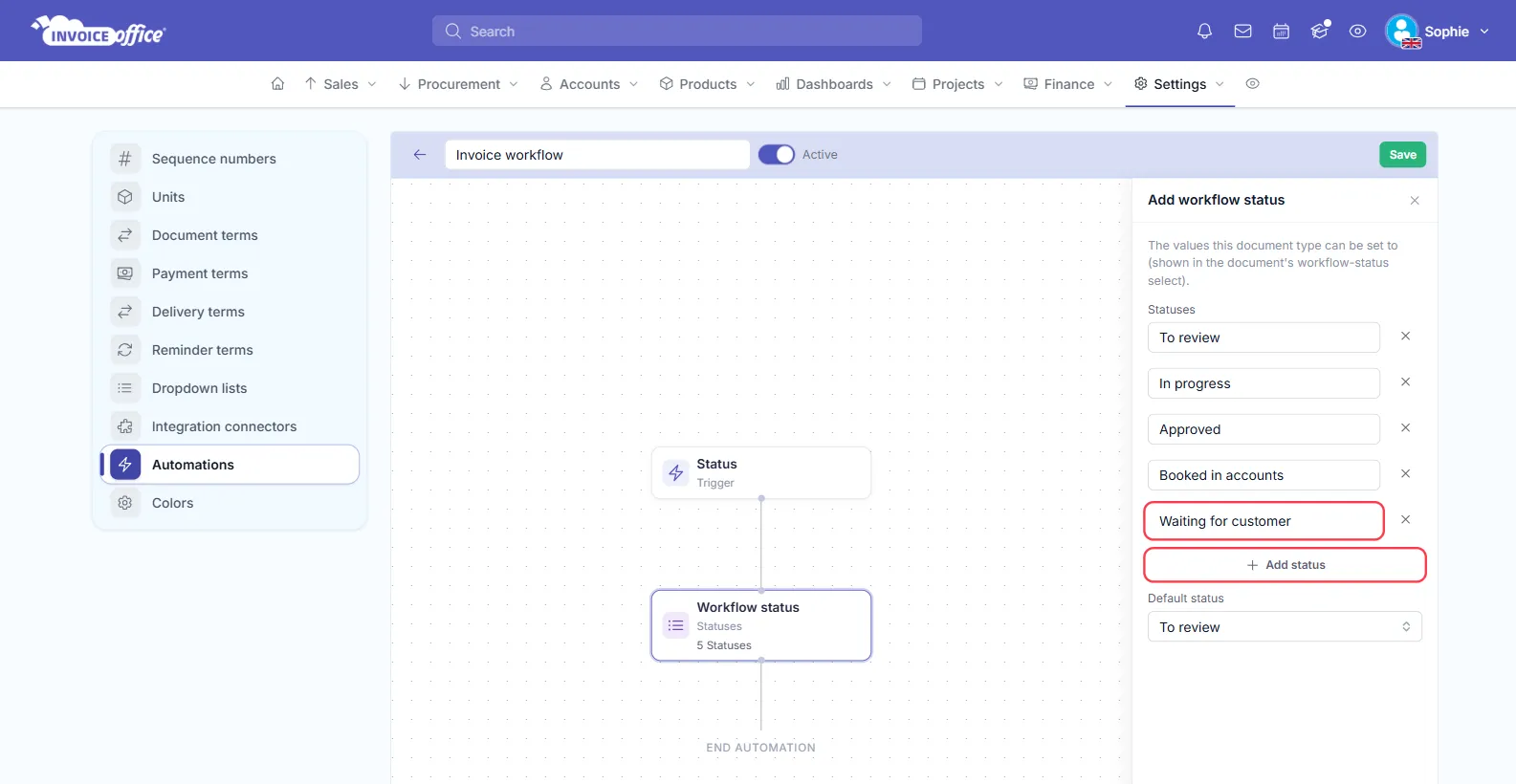Edit the Invoice workflow name field
Viewport: 1516px width, 784px height.
597,154
